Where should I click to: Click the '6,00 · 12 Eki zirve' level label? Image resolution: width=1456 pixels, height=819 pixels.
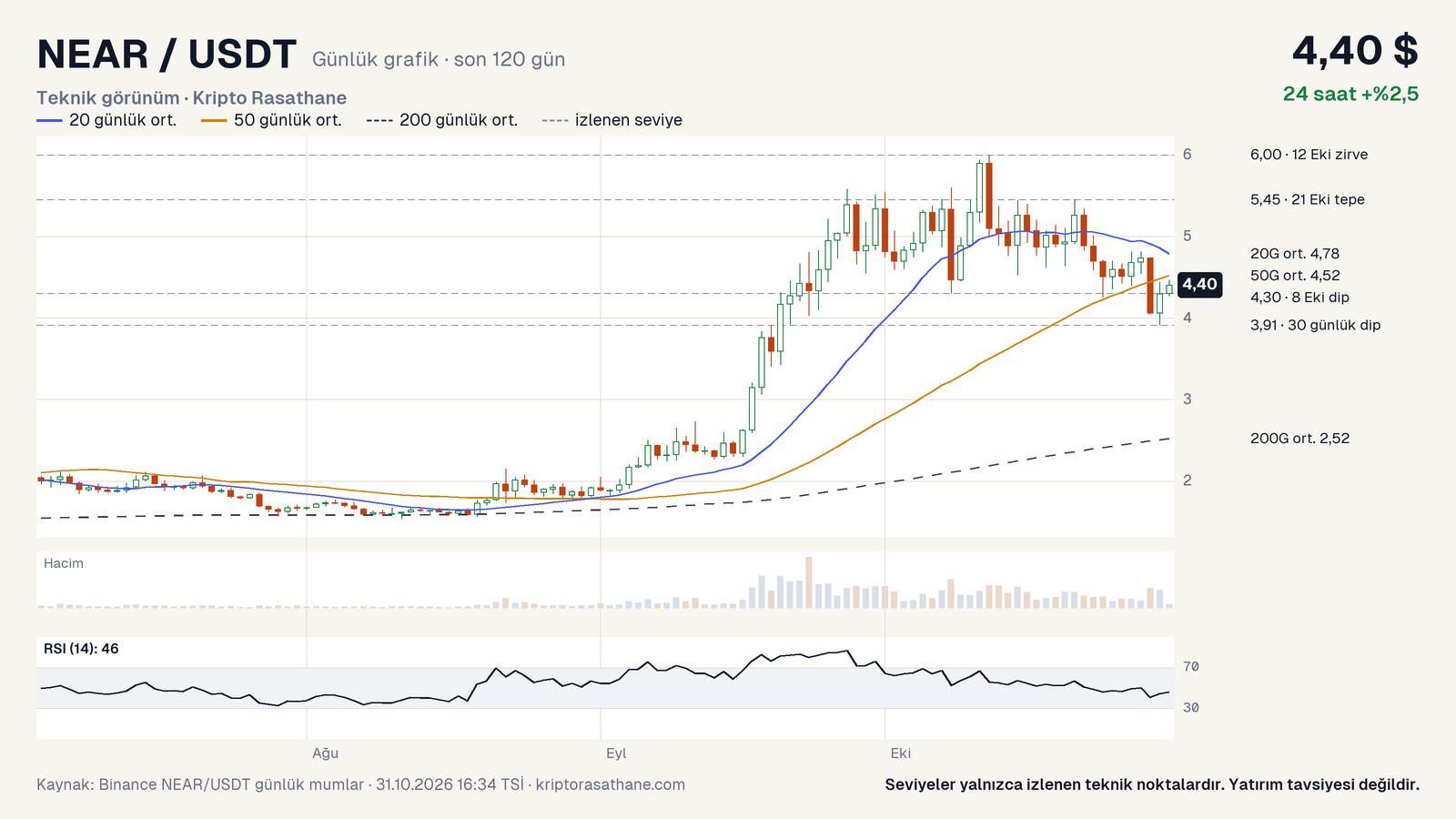click(1309, 155)
